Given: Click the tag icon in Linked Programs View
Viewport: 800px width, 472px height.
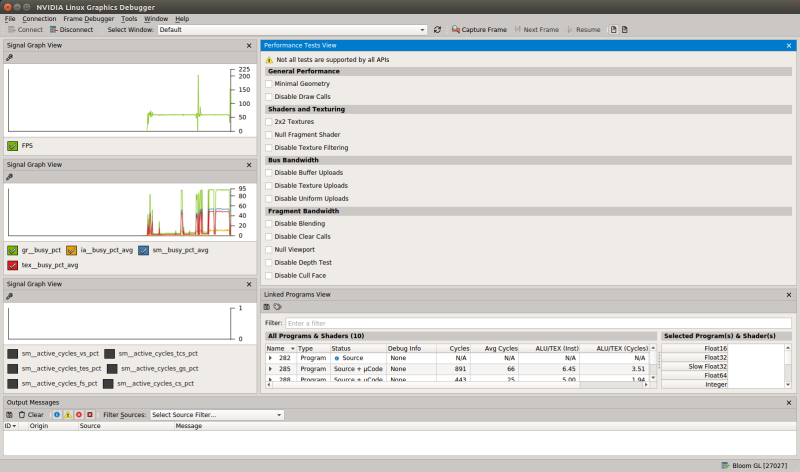Looking at the screenshot, I should tap(277, 307).
